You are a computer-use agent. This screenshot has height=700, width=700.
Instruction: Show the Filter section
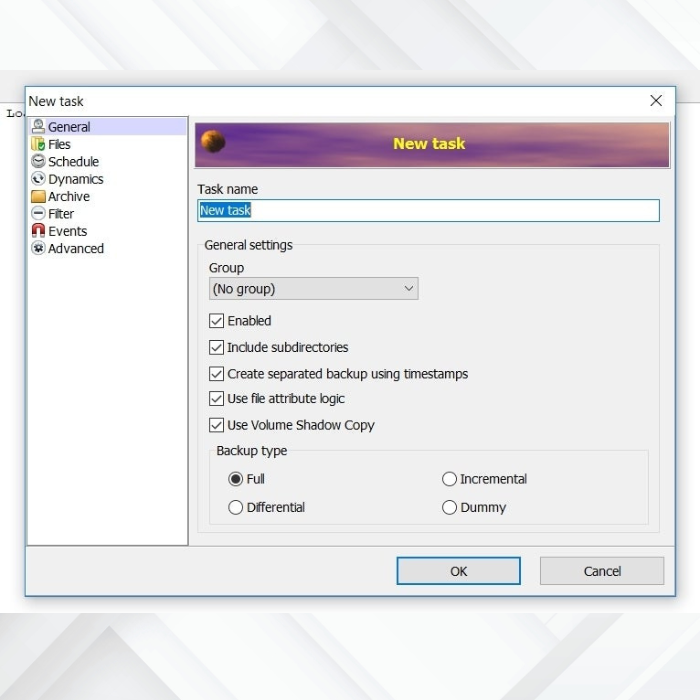tap(61, 214)
